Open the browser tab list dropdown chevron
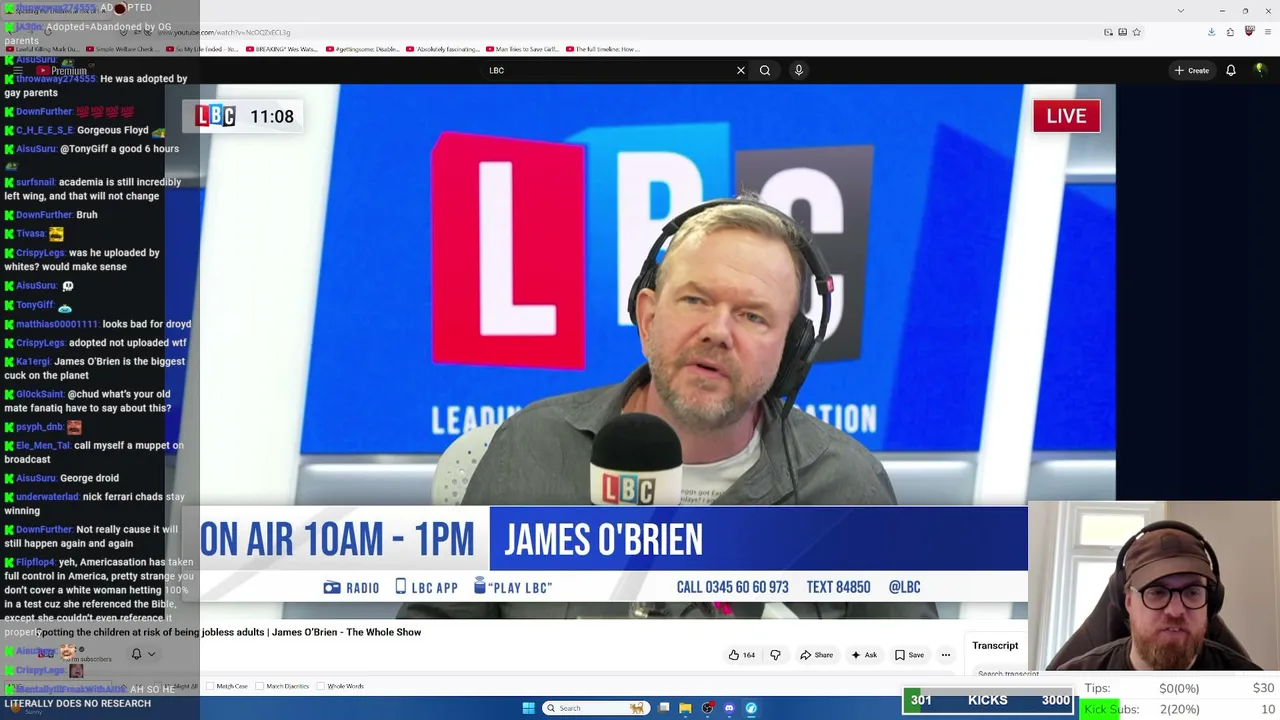 pos(1181,10)
